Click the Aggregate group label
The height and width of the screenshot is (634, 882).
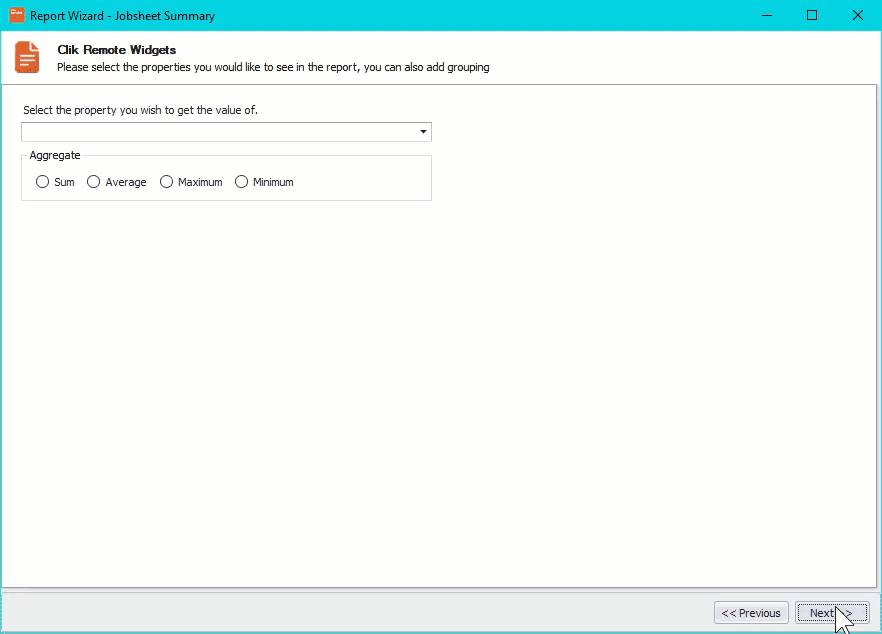tap(54, 155)
